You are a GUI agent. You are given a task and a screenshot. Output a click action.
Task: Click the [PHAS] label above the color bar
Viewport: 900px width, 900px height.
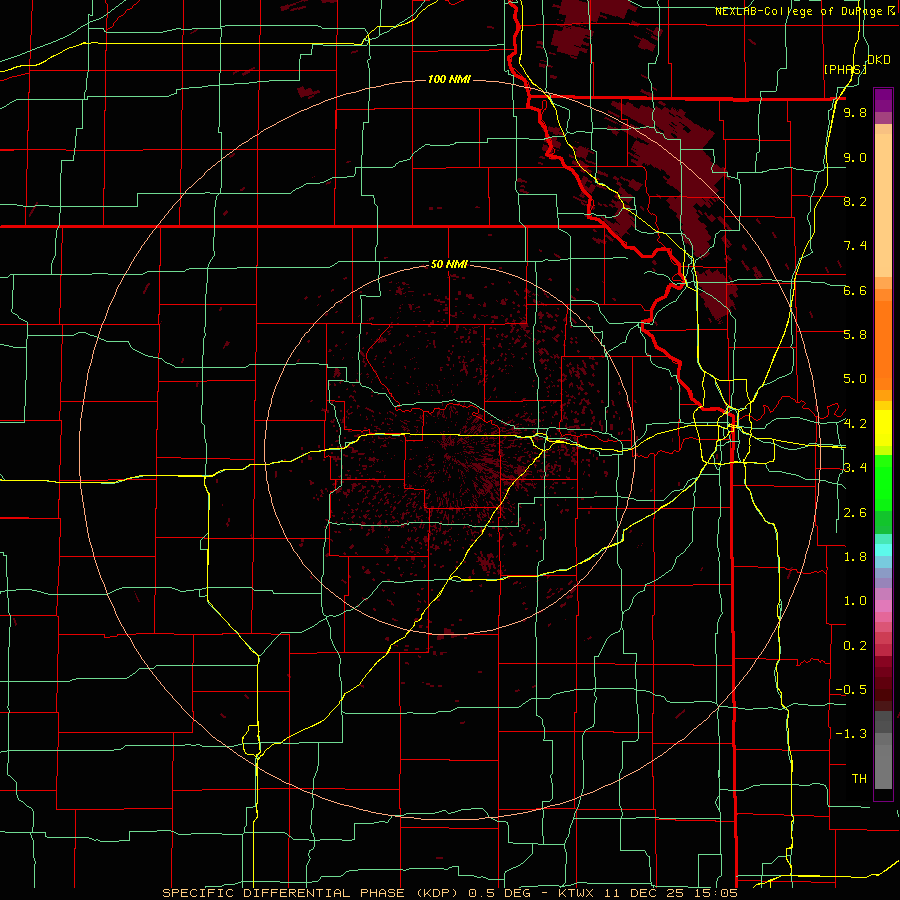[845, 69]
